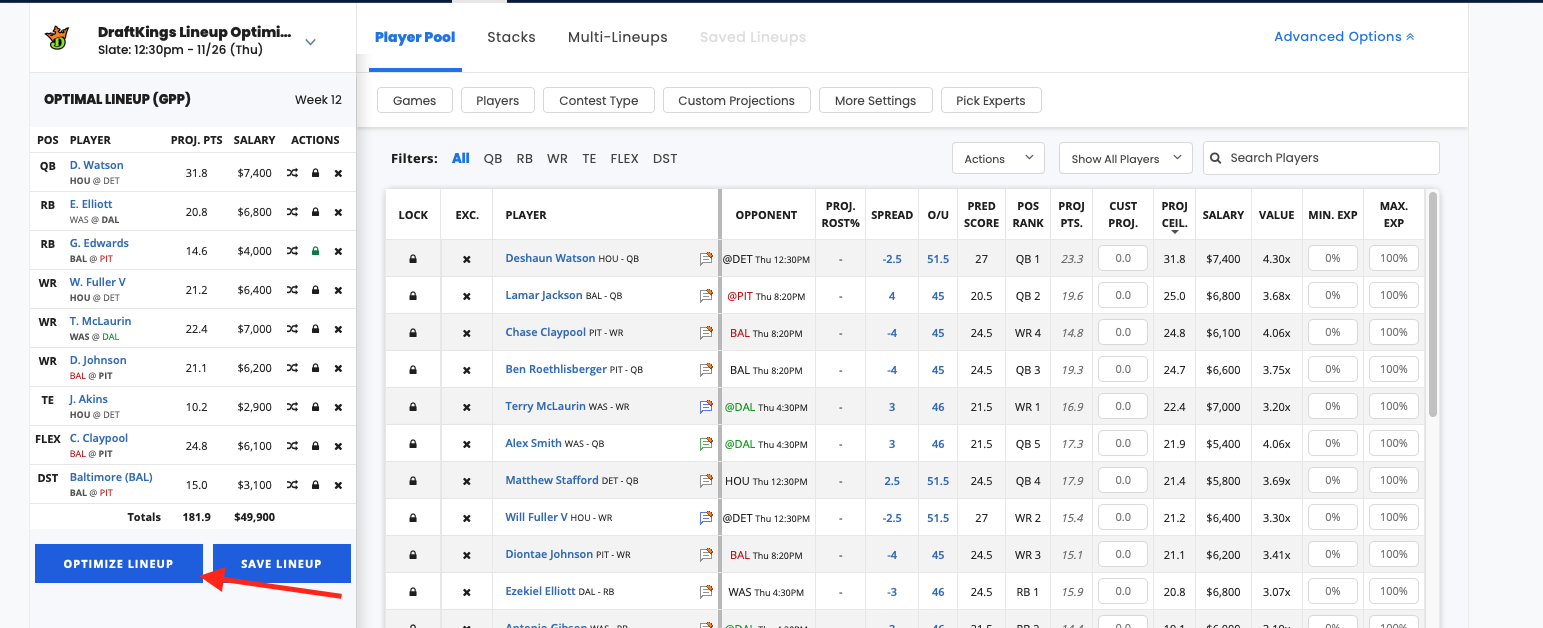
Task: Collapse Advanced Options
Action: (1344, 36)
